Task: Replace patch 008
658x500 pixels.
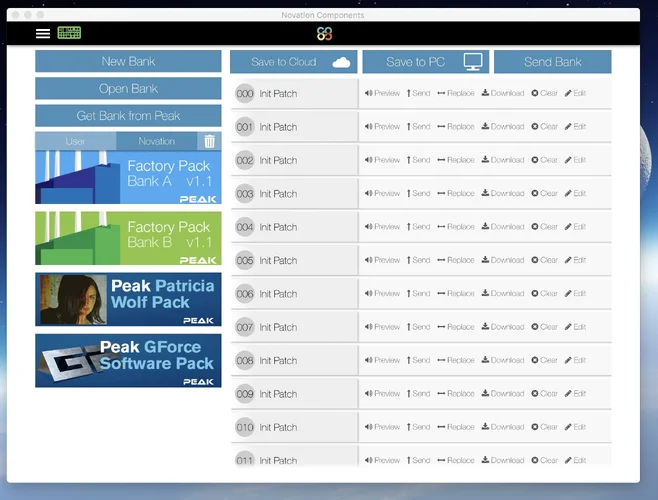Action: tap(456, 360)
